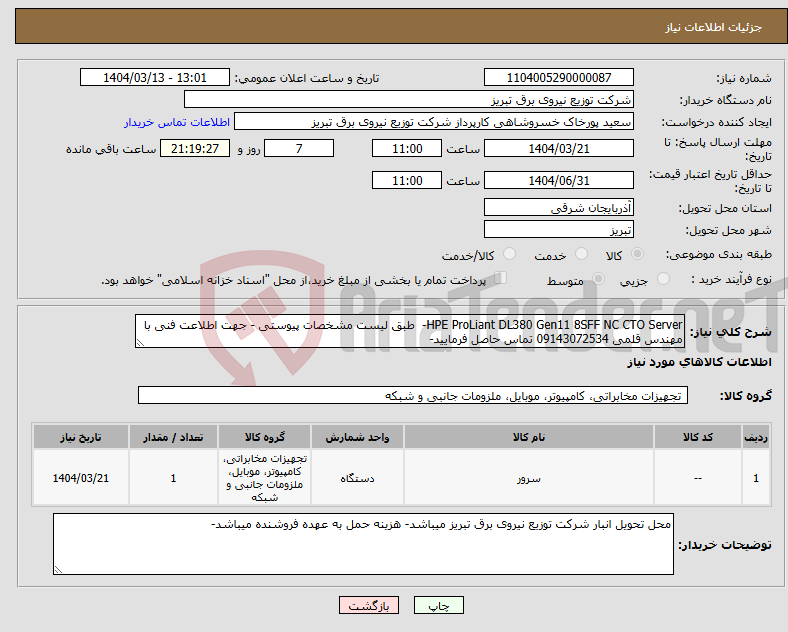Image resolution: width=788 pixels, height=632 pixels.
Task: Click the goods group cell in row 1
Action: click(x=264, y=478)
